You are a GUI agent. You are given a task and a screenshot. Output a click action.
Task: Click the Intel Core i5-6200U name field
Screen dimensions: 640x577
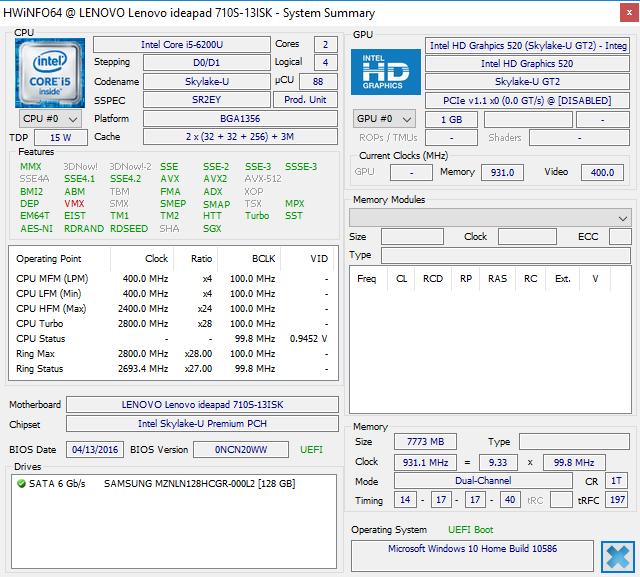(181, 45)
